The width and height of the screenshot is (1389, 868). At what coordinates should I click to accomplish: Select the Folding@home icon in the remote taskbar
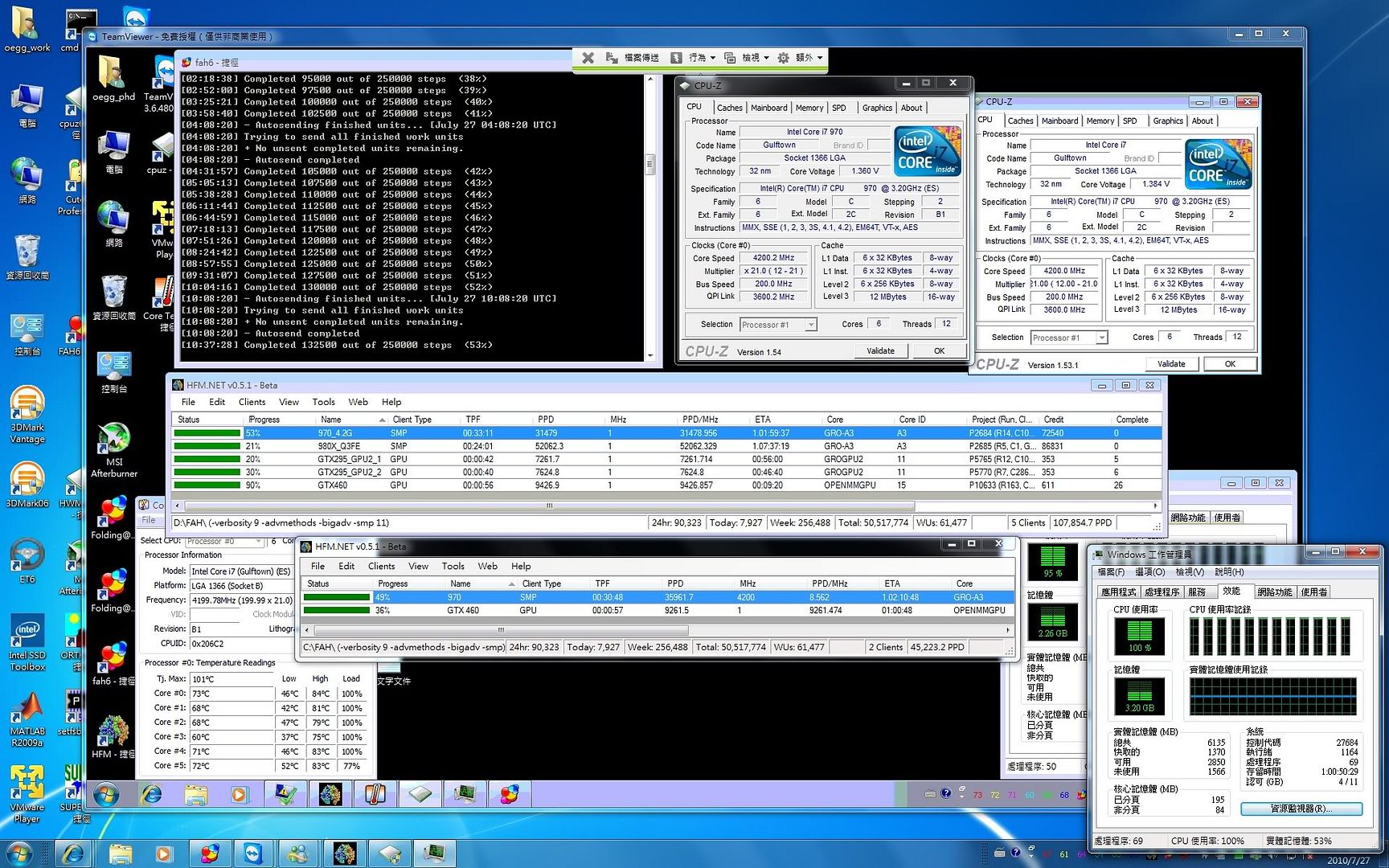[x=510, y=795]
